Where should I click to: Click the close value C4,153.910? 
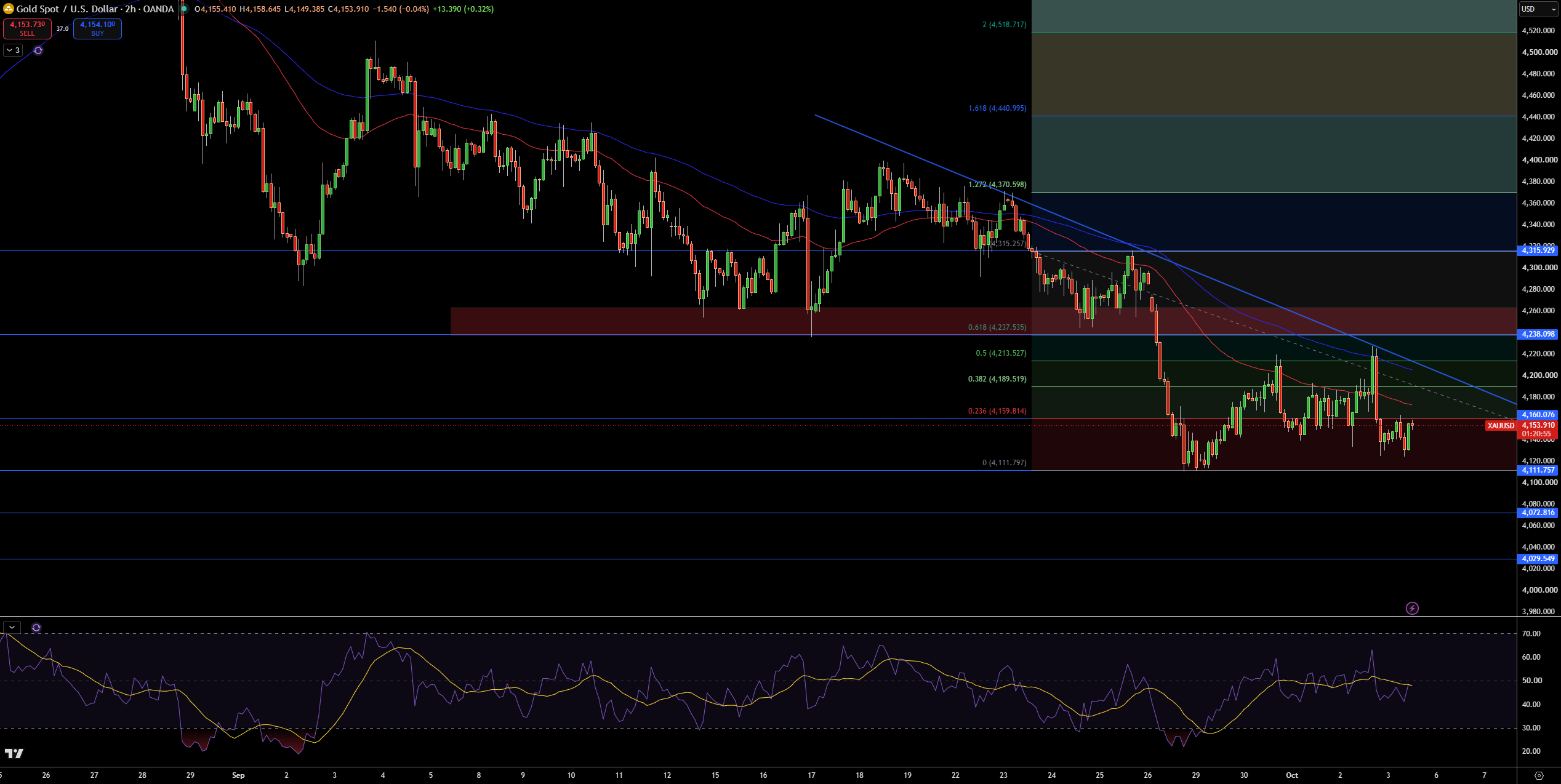click(348, 9)
